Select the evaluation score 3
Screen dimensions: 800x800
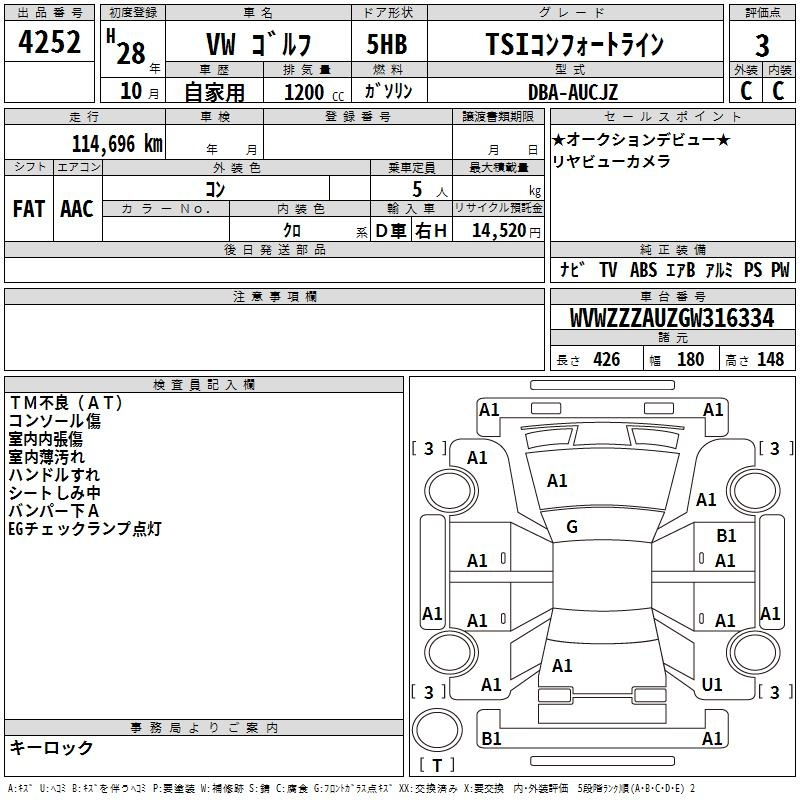[762, 44]
